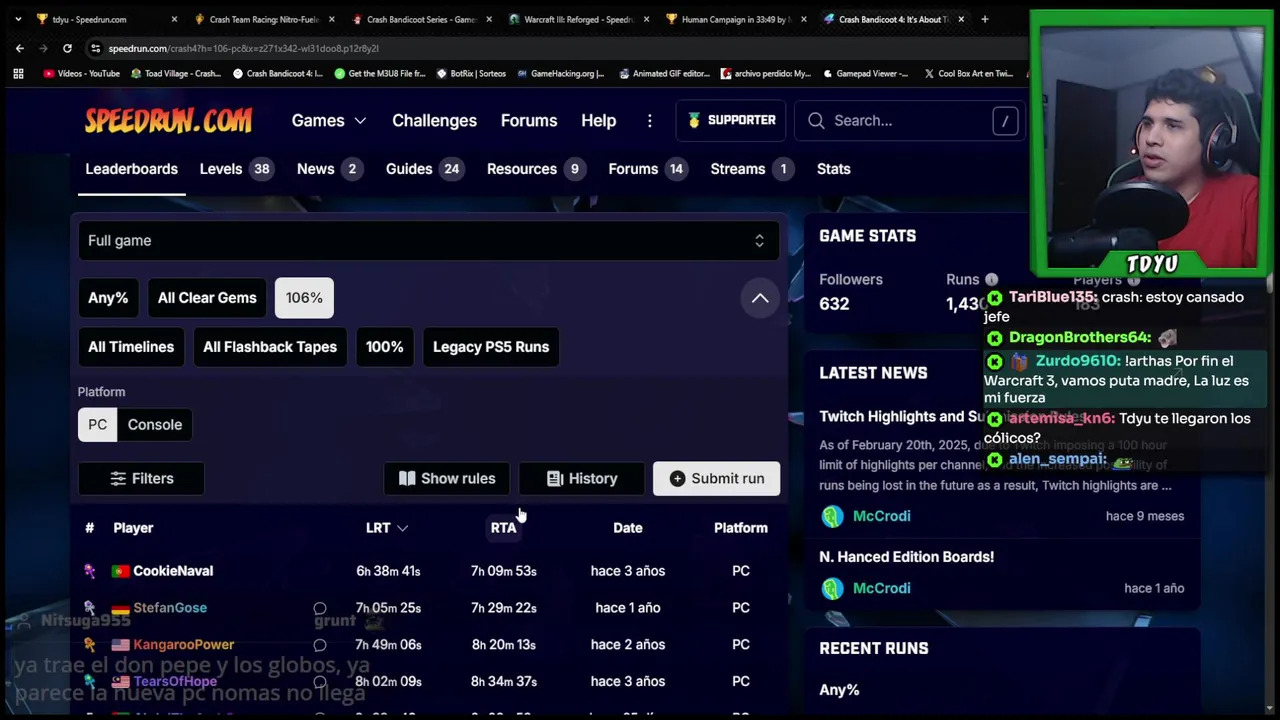Click the Submit run button
The image size is (1280, 720).
click(x=716, y=479)
